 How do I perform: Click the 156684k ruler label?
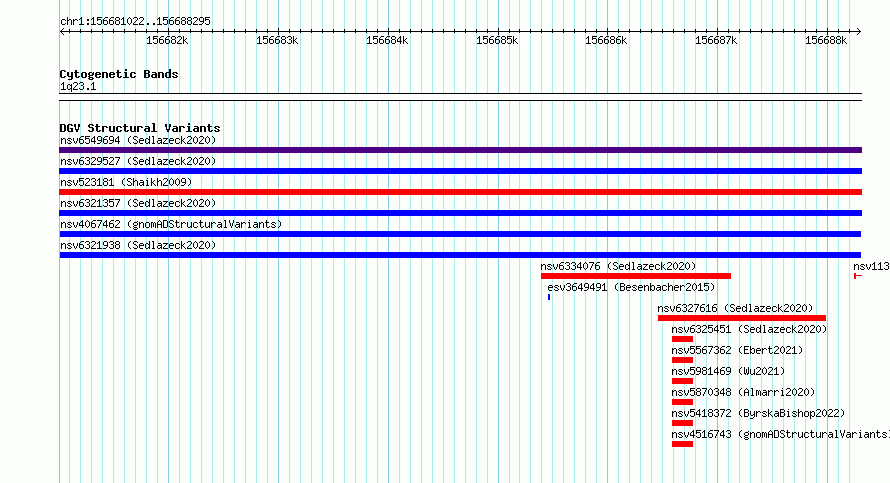(x=387, y=40)
